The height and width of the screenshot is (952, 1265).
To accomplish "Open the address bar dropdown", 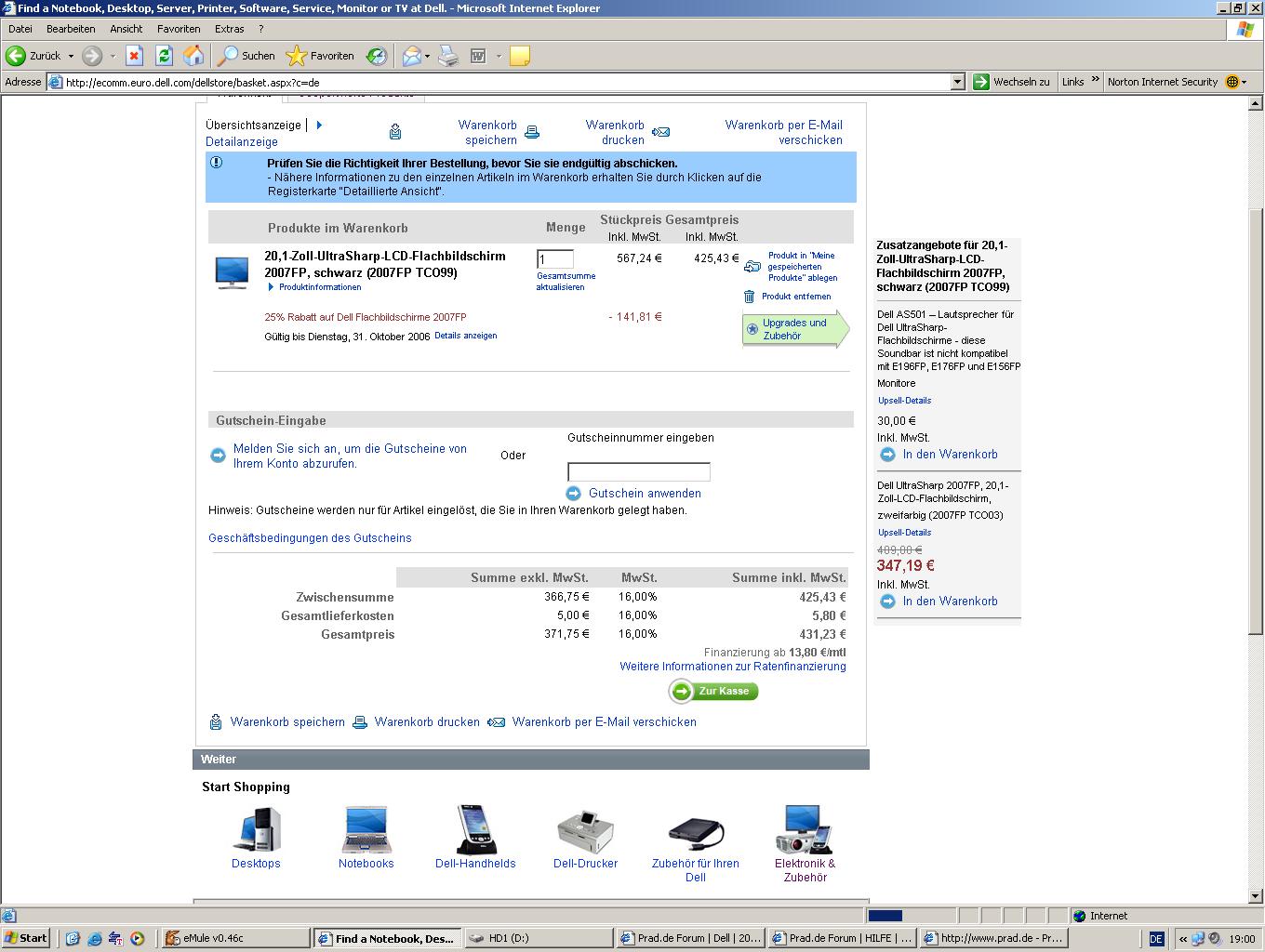I will tap(958, 82).
